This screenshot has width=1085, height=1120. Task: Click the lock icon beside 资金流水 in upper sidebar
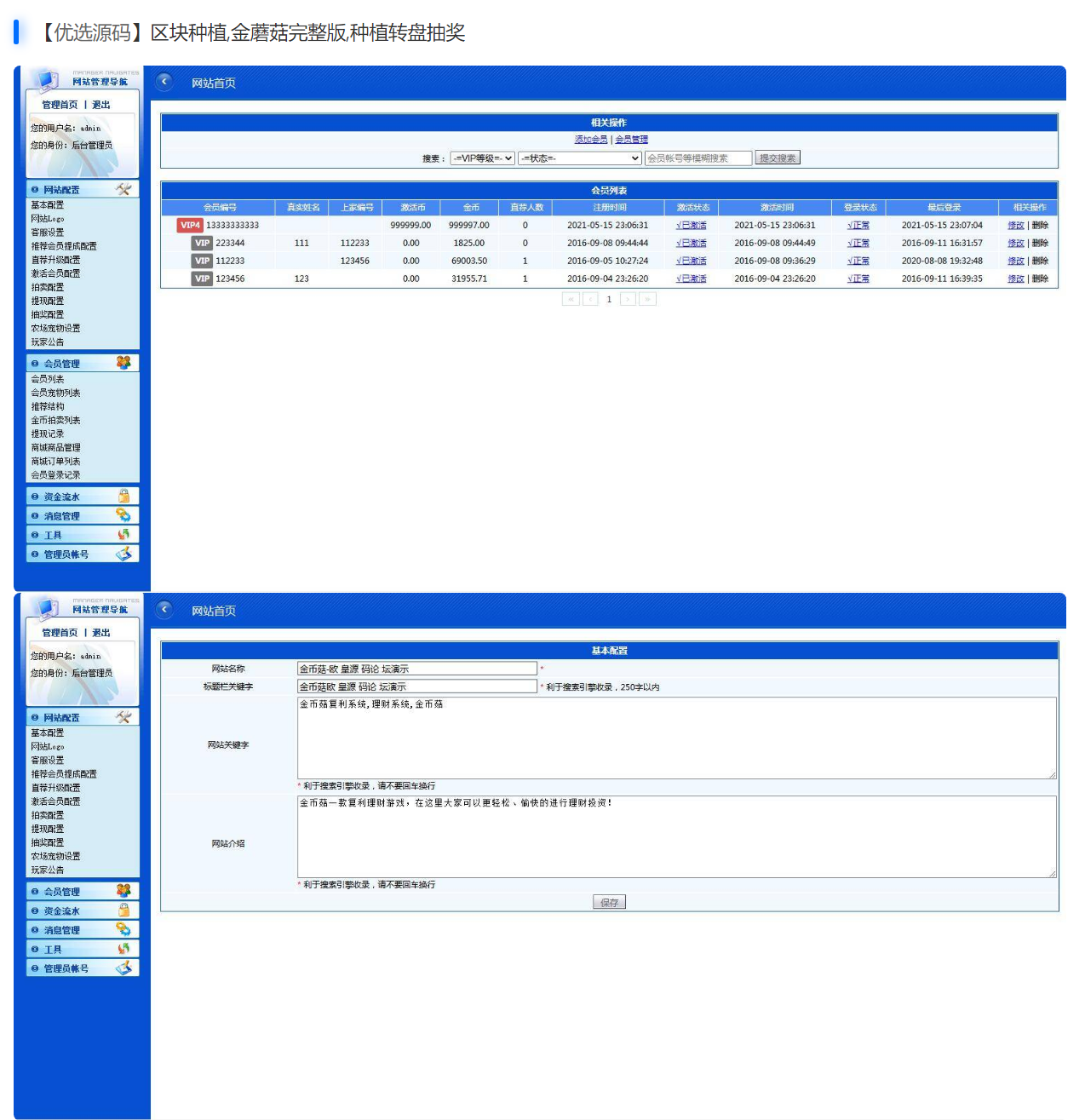[x=123, y=496]
